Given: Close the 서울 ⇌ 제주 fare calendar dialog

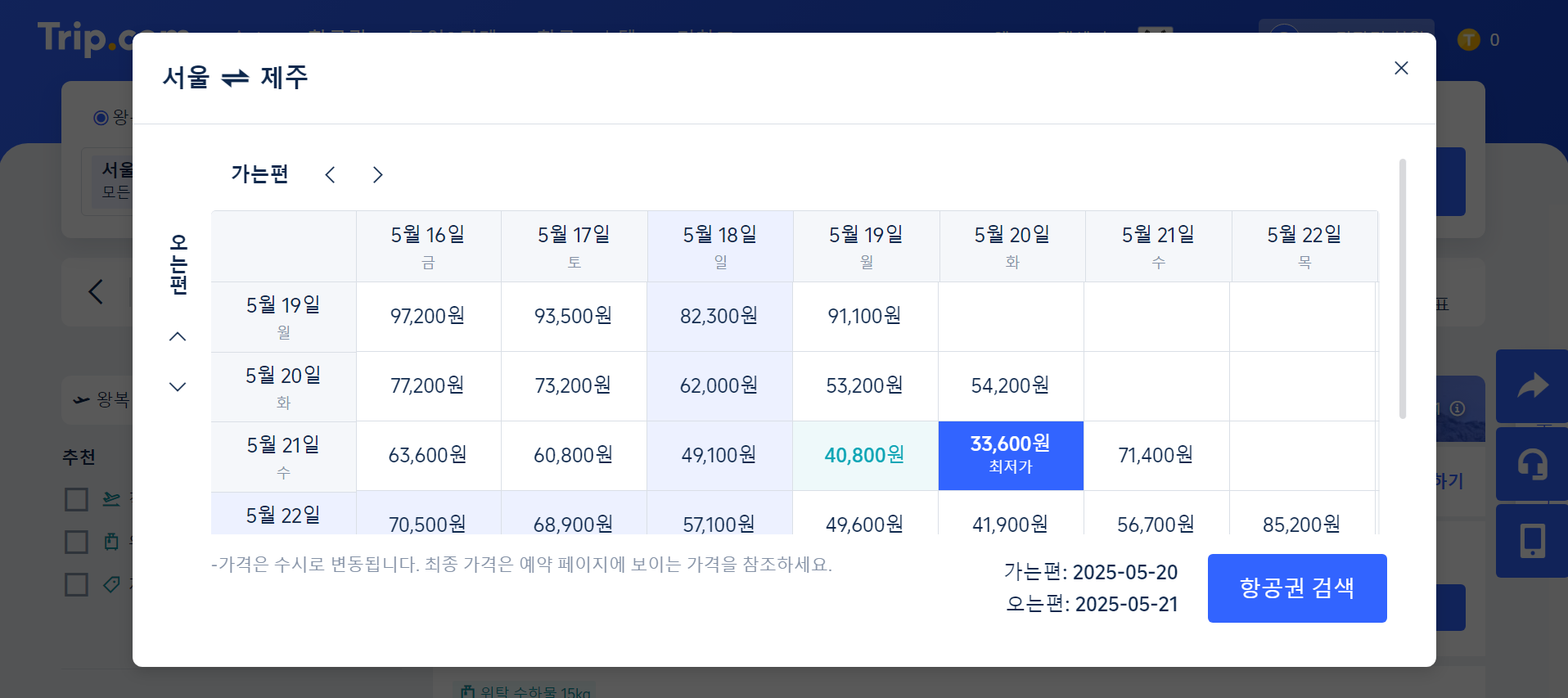Looking at the screenshot, I should [x=1401, y=68].
